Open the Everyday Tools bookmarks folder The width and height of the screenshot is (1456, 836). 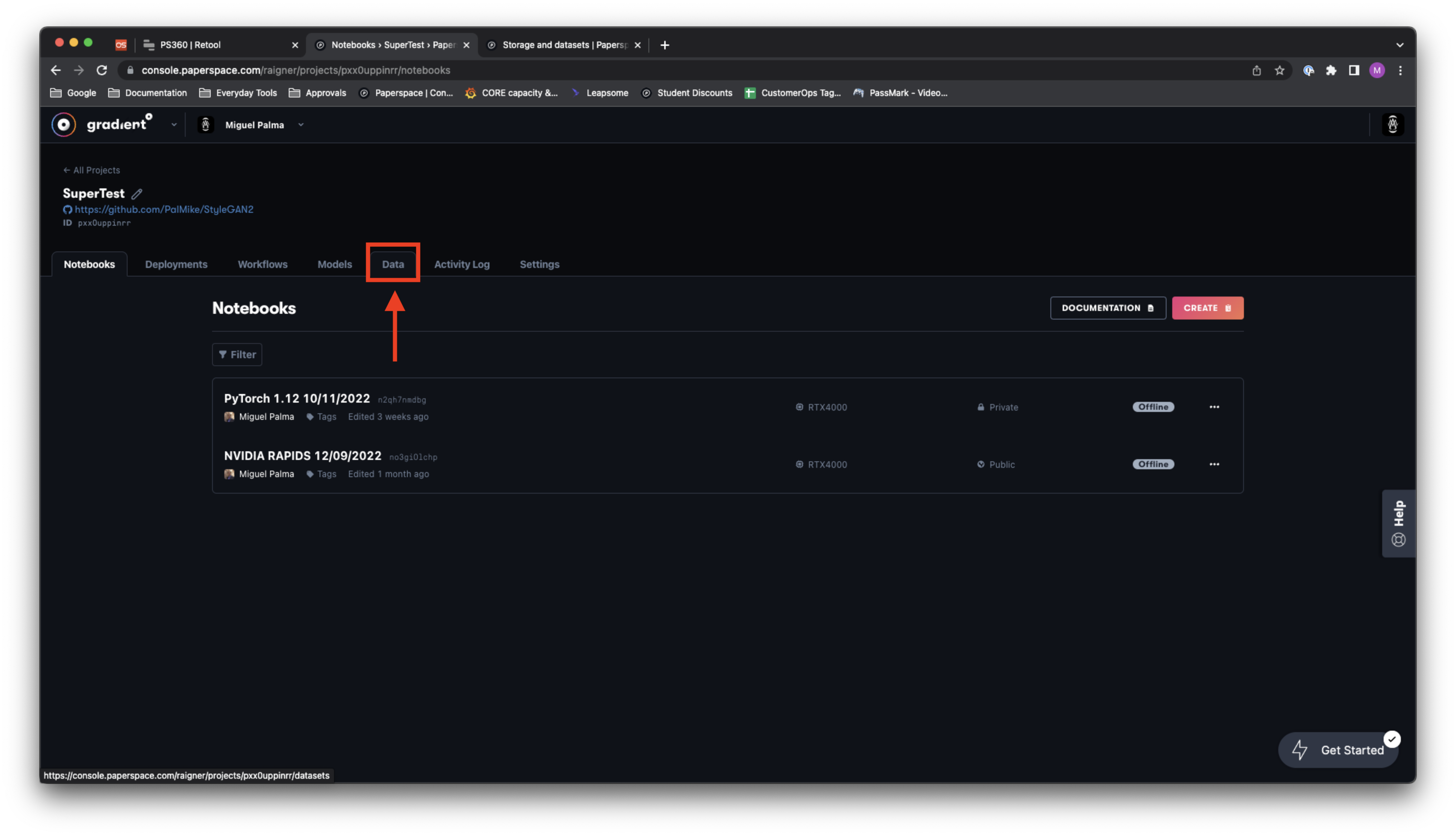238,93
